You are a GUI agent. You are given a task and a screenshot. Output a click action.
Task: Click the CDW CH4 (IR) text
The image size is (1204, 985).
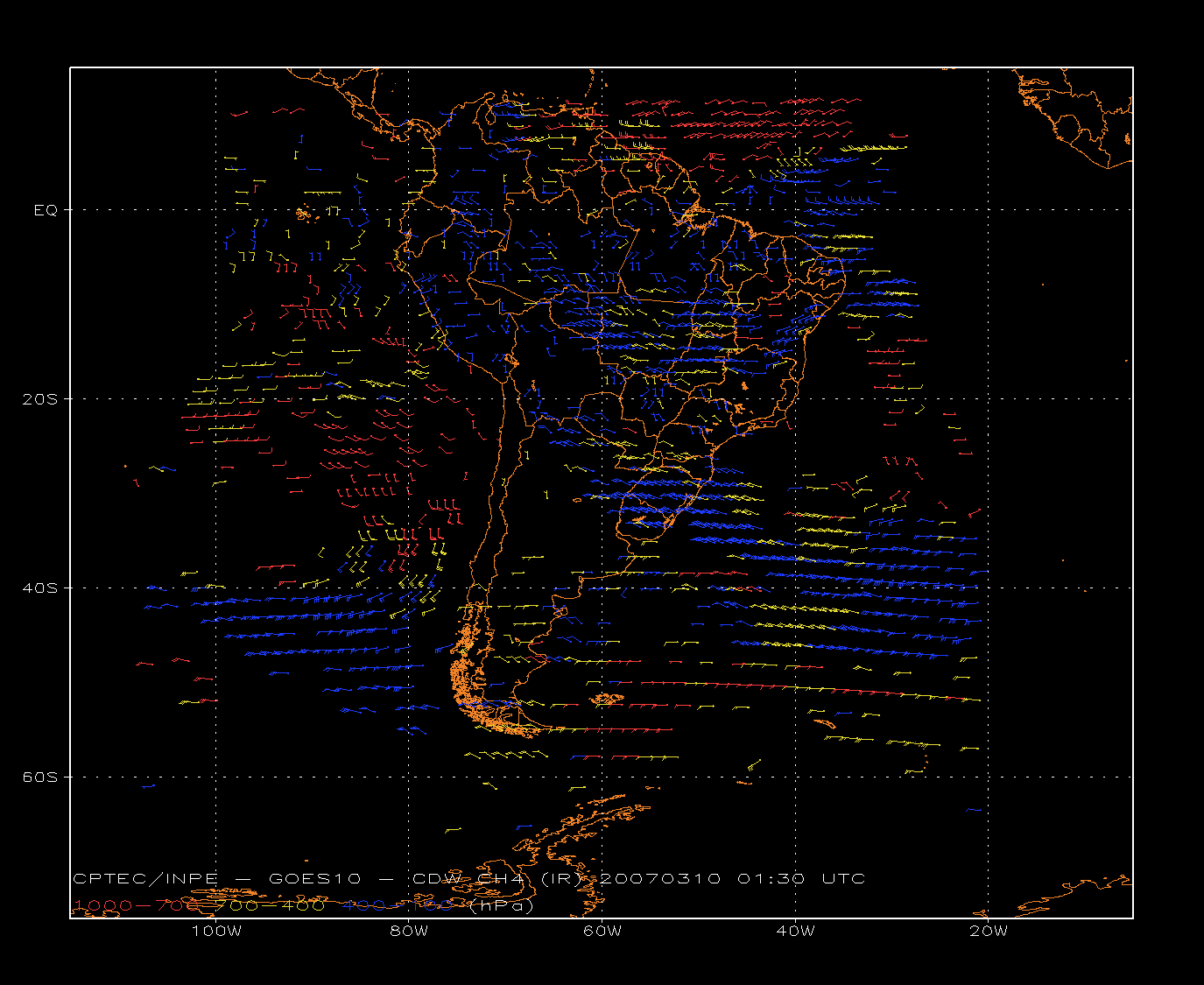(x=498, y=879)
